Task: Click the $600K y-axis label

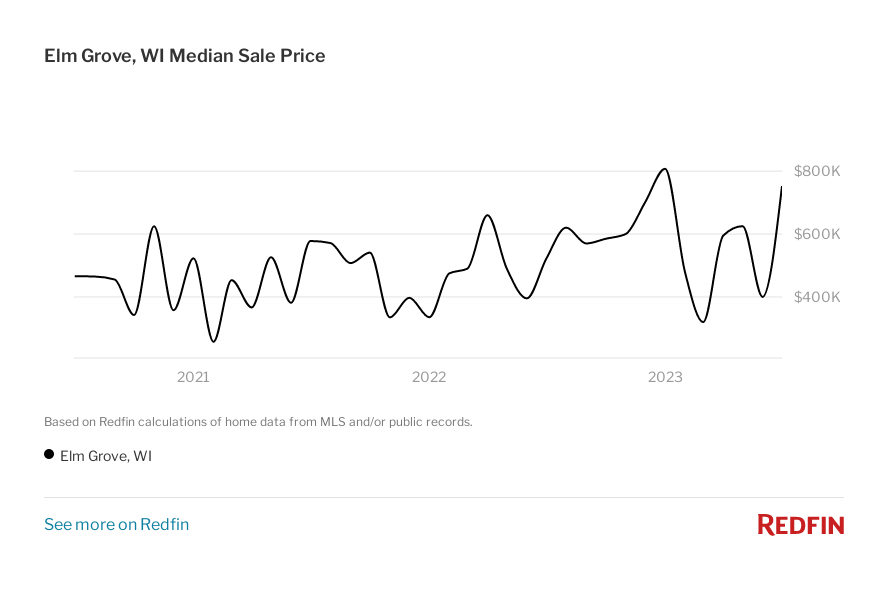Action: 816,234
